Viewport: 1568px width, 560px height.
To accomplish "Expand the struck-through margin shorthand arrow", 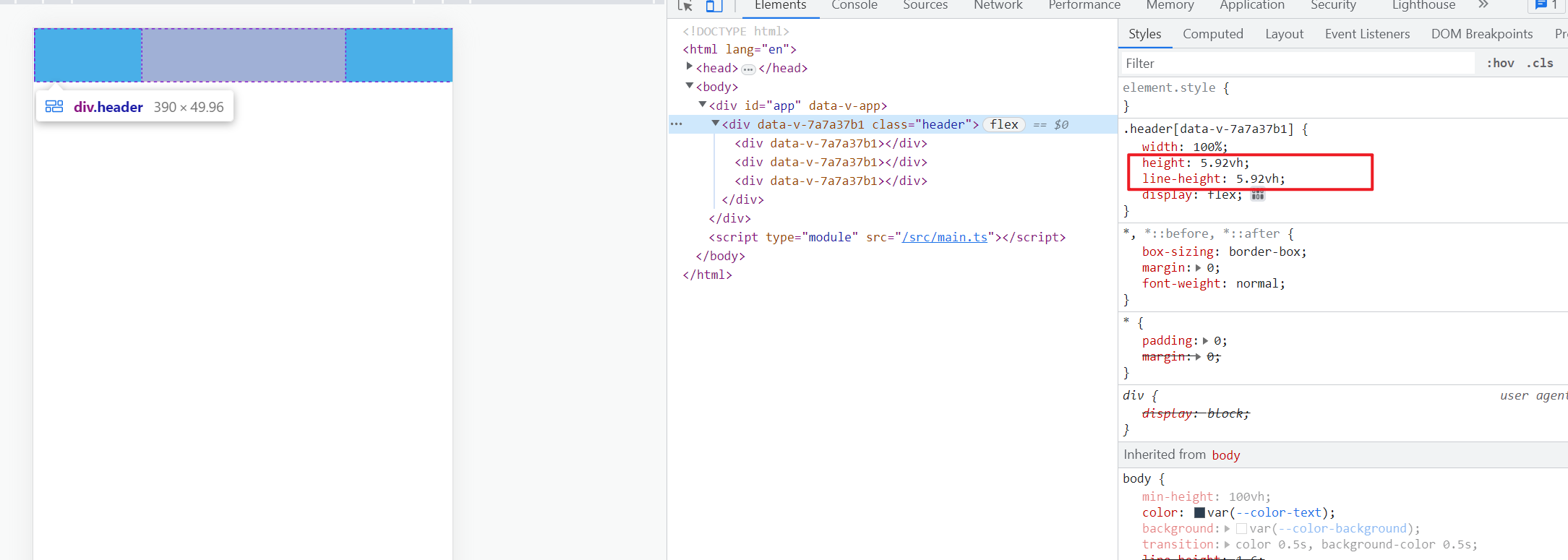I will tap(1198, 357).
